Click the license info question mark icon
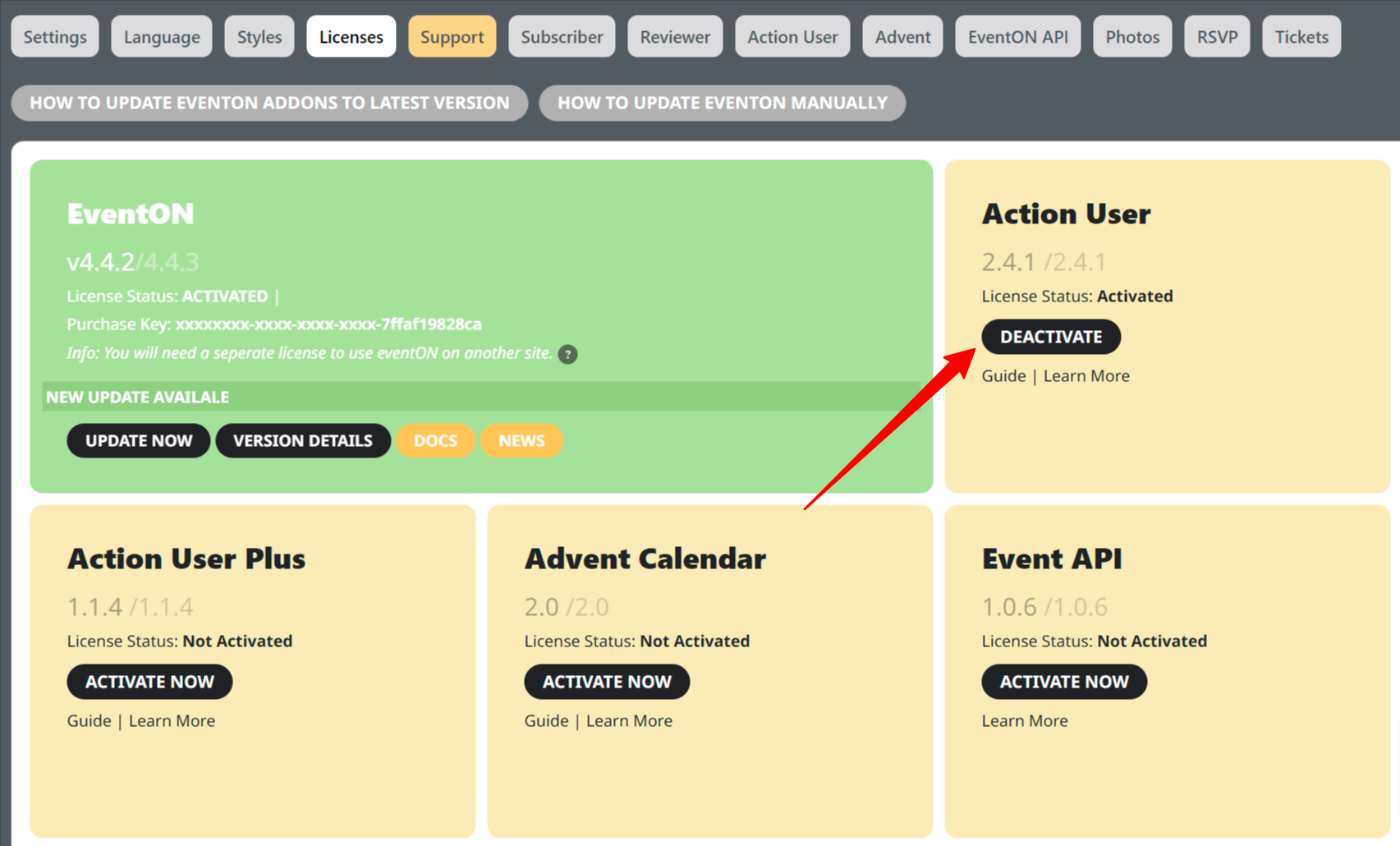 click(x=567, y=354)
